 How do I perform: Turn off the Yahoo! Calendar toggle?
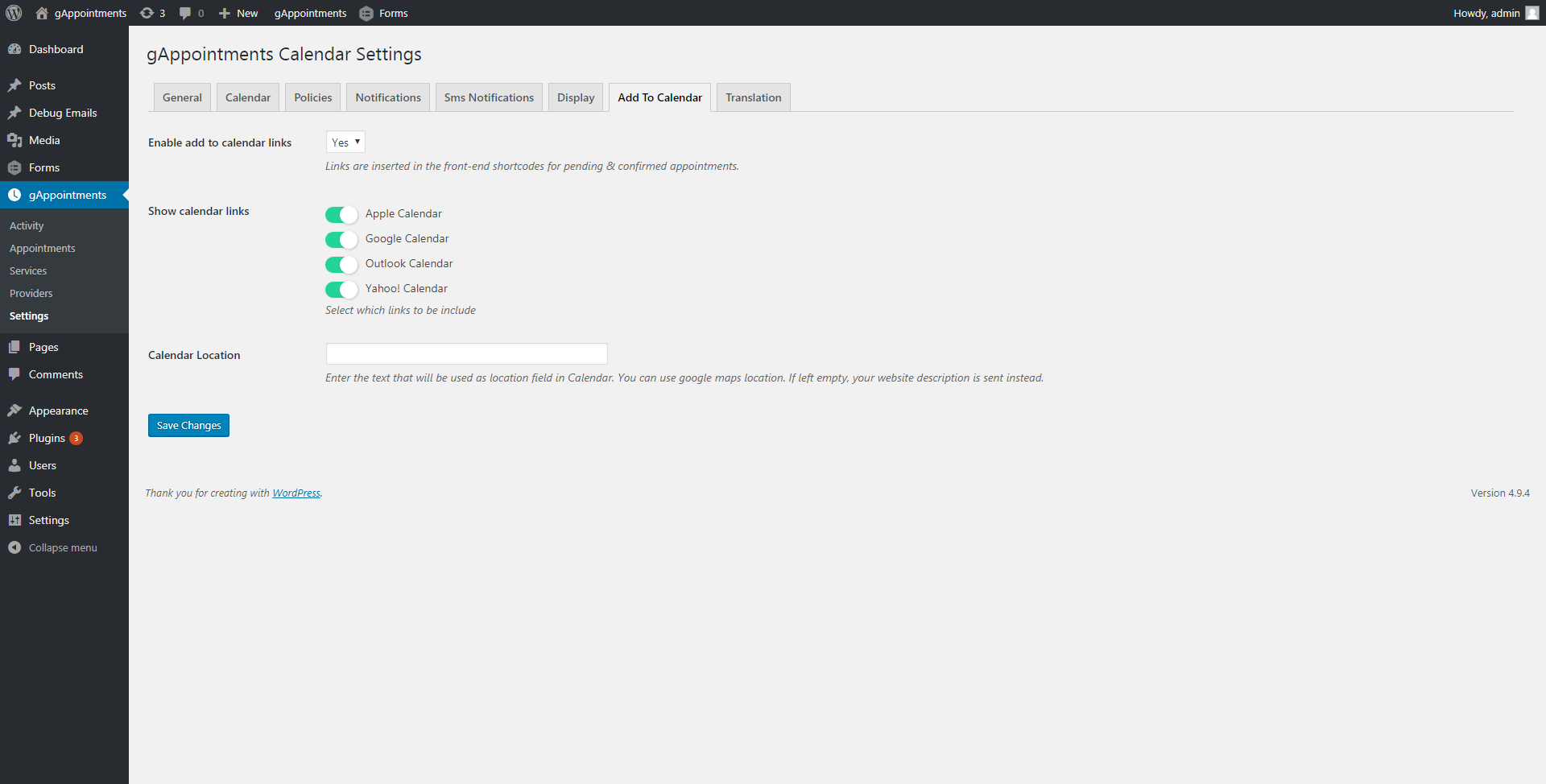click(x=341, y=289)
